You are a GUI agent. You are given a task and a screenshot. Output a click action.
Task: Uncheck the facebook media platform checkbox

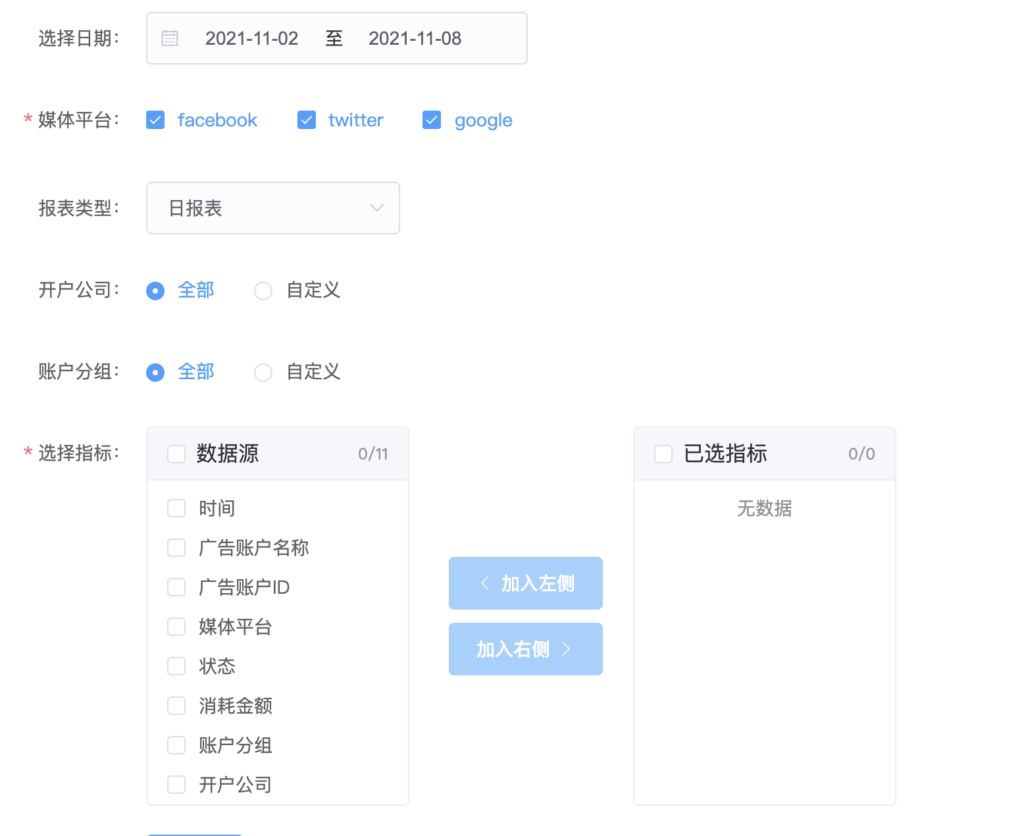(x=156, y=119)
